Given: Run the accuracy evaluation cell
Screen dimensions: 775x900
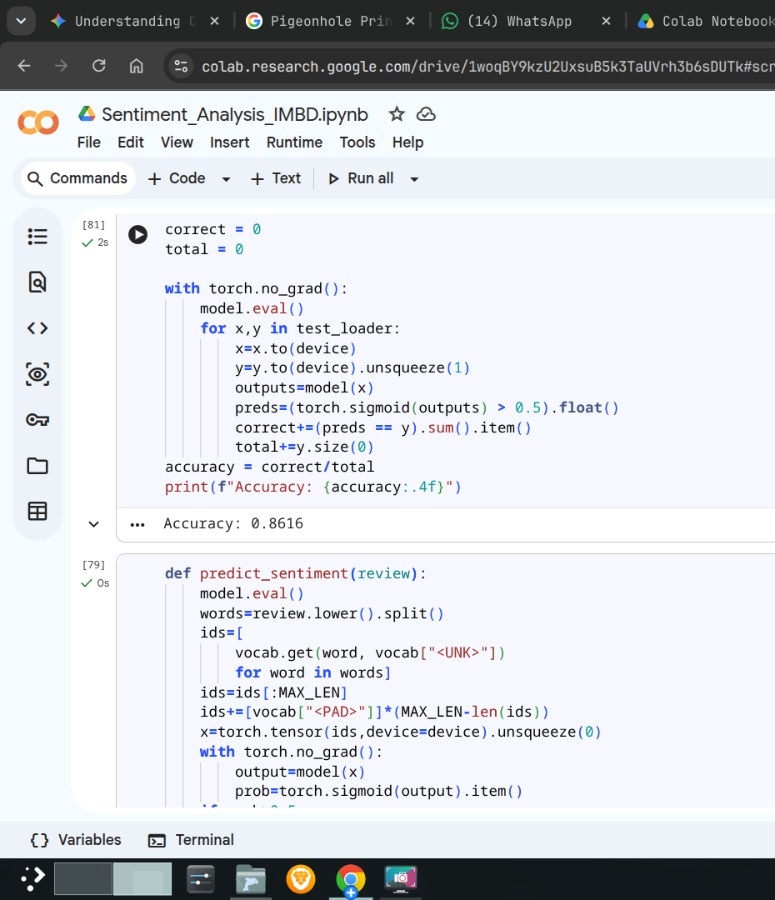Looking at the screenshot, I should 138,234.
